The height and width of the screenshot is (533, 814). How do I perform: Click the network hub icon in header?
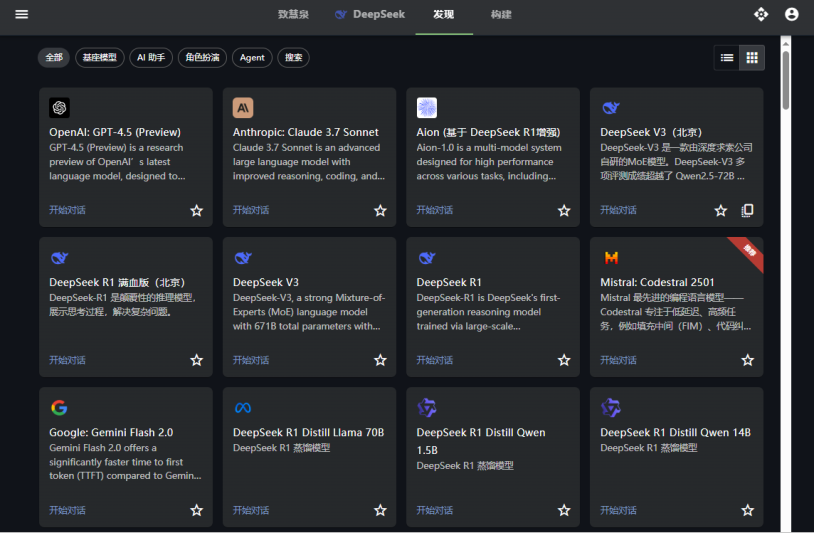[761, 14]
